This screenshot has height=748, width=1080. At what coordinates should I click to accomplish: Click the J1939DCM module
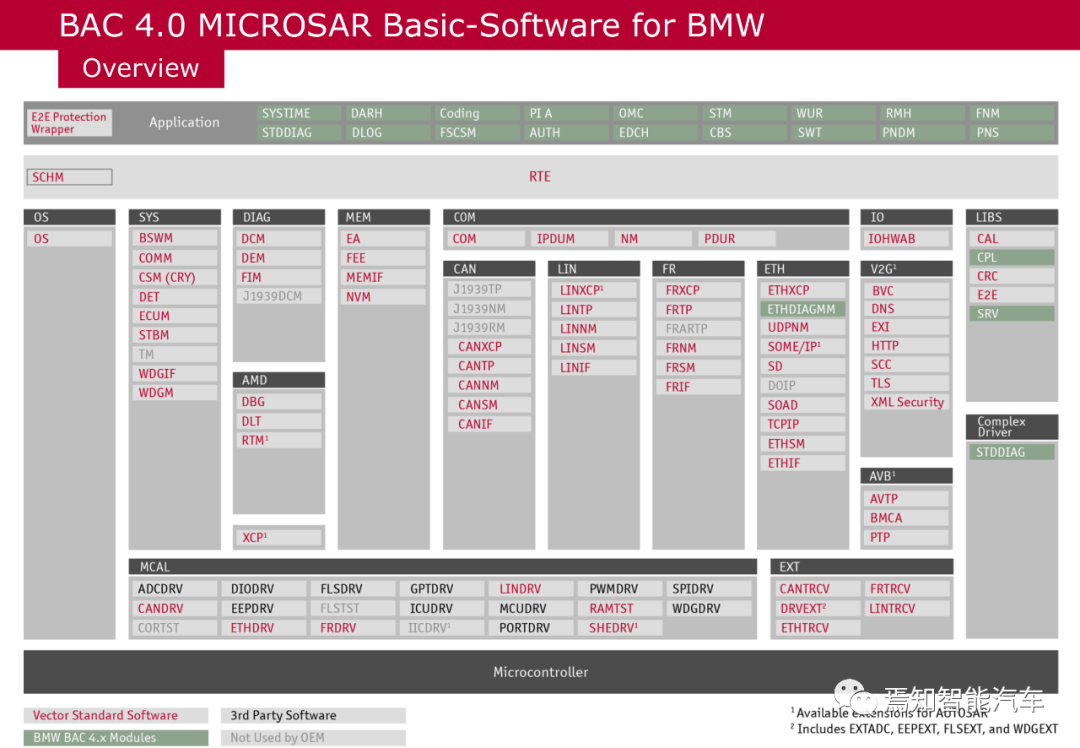(x=279, y=296)
